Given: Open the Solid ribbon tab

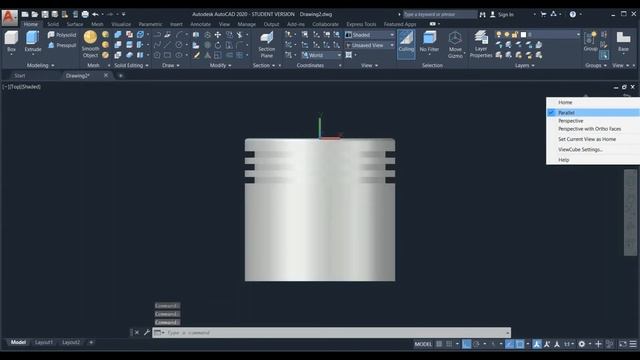Looking at the screenshot, I should (x=53, y=24).
